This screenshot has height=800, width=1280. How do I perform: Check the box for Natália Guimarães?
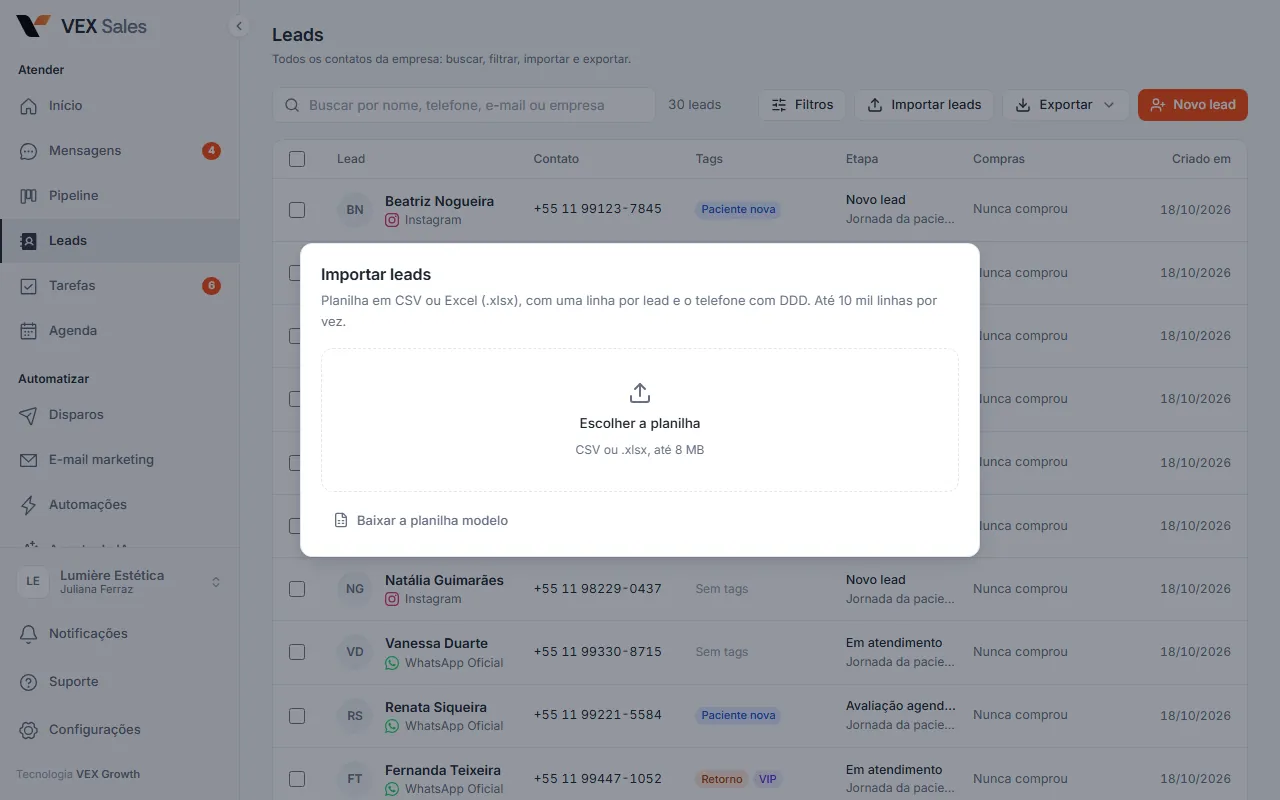pos(297,589)
